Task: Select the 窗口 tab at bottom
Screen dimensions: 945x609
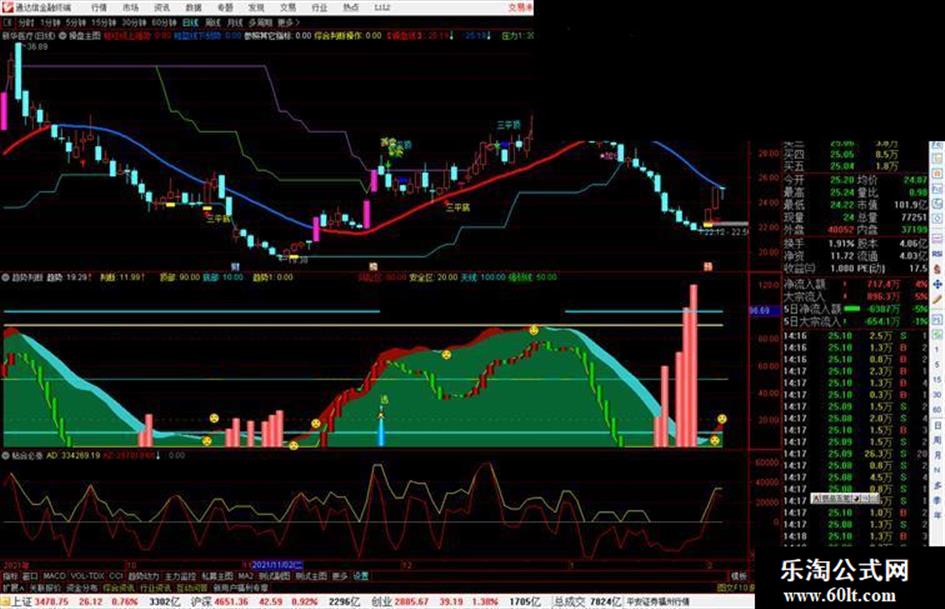Action: point(30,576)
